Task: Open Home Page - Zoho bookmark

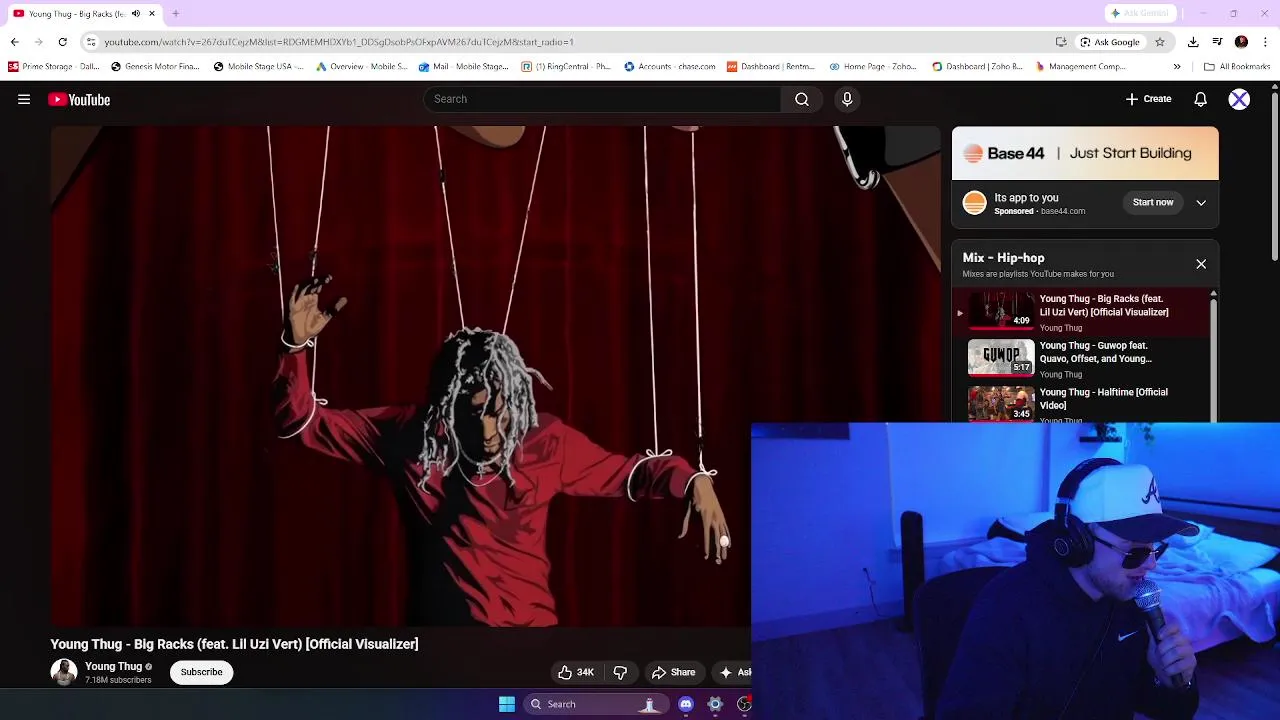Action: 873,67
